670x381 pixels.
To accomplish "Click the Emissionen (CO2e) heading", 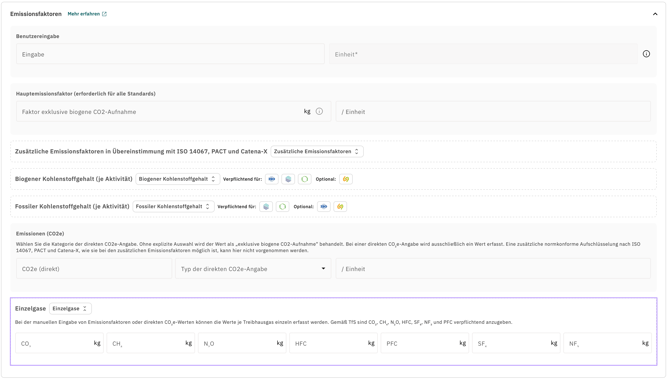I will (x=40, y=234).
